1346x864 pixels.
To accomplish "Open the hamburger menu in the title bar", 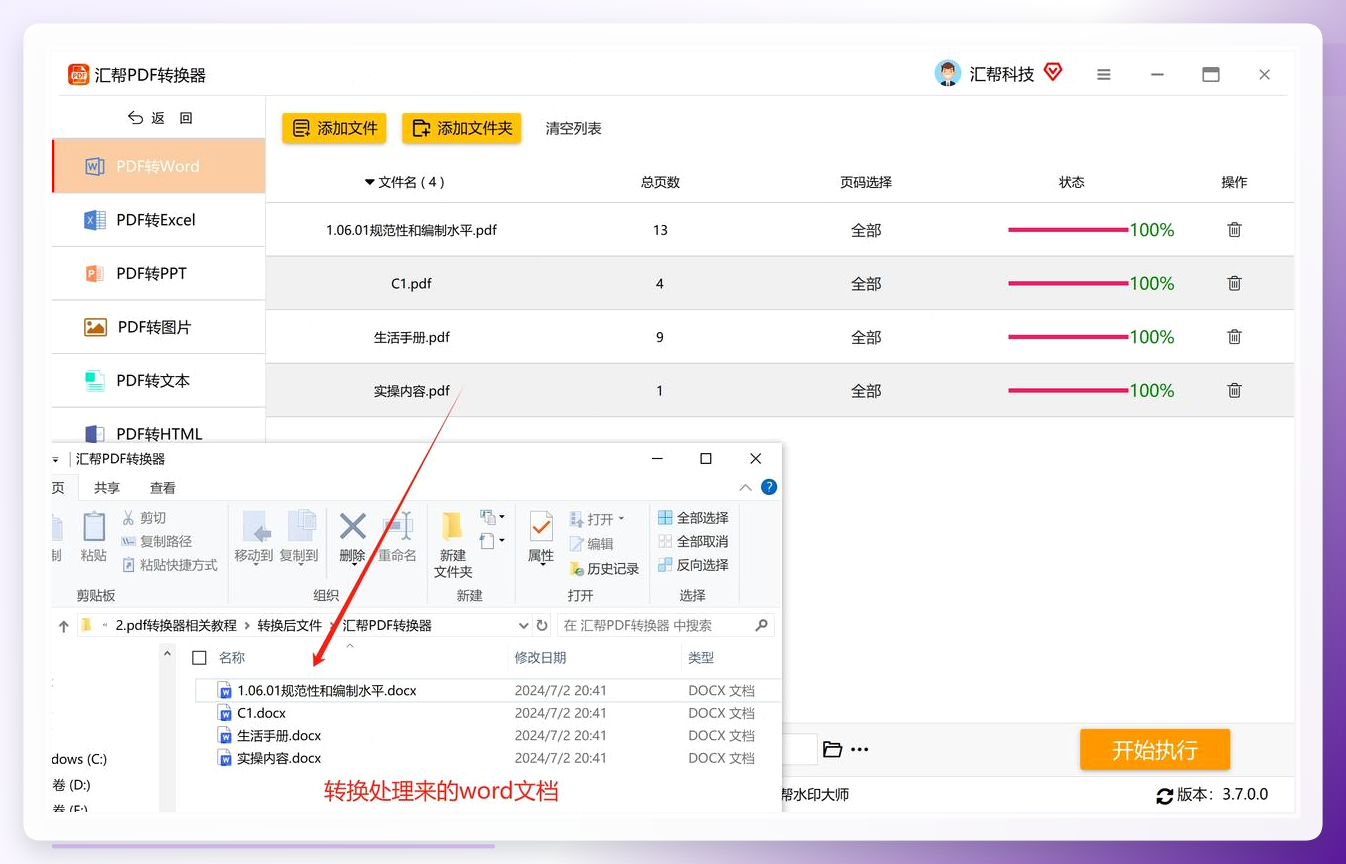I will 1104,75.
